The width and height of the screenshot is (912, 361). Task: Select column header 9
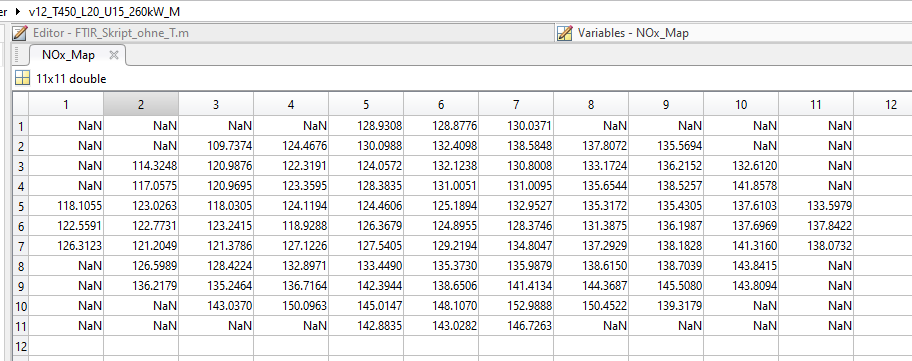[666, 105]
